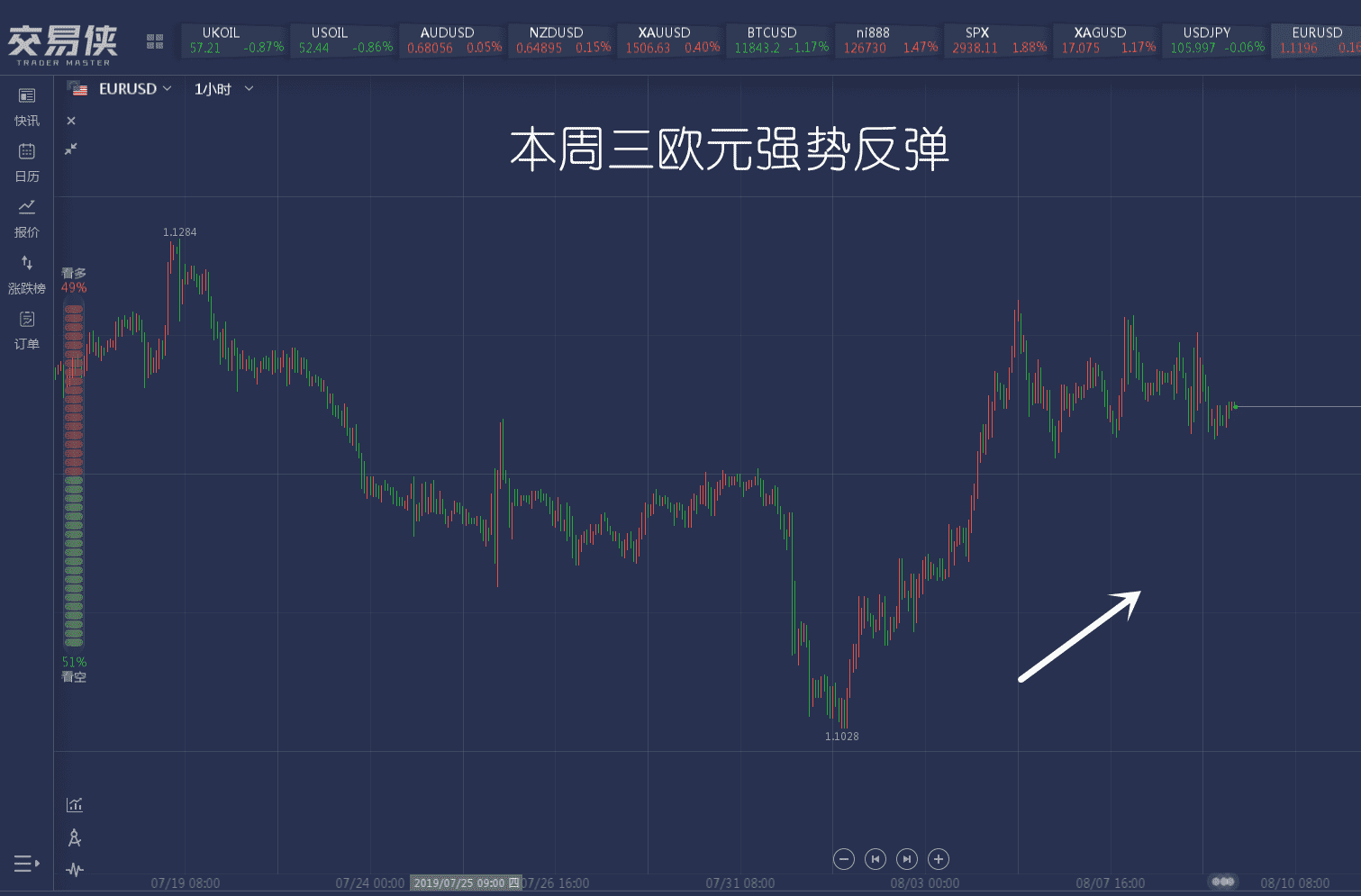
Task: Open the EURUSD symbol dropdown
Action: point(135,89)
